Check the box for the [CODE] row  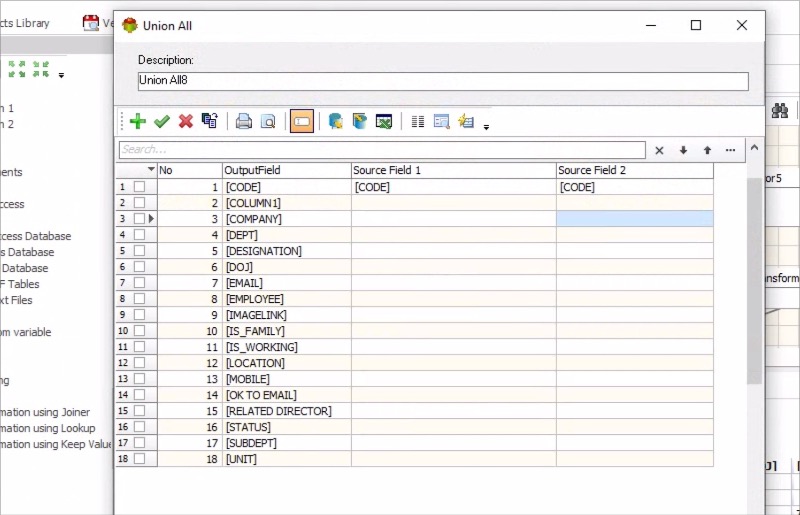(x=139, y=187)
